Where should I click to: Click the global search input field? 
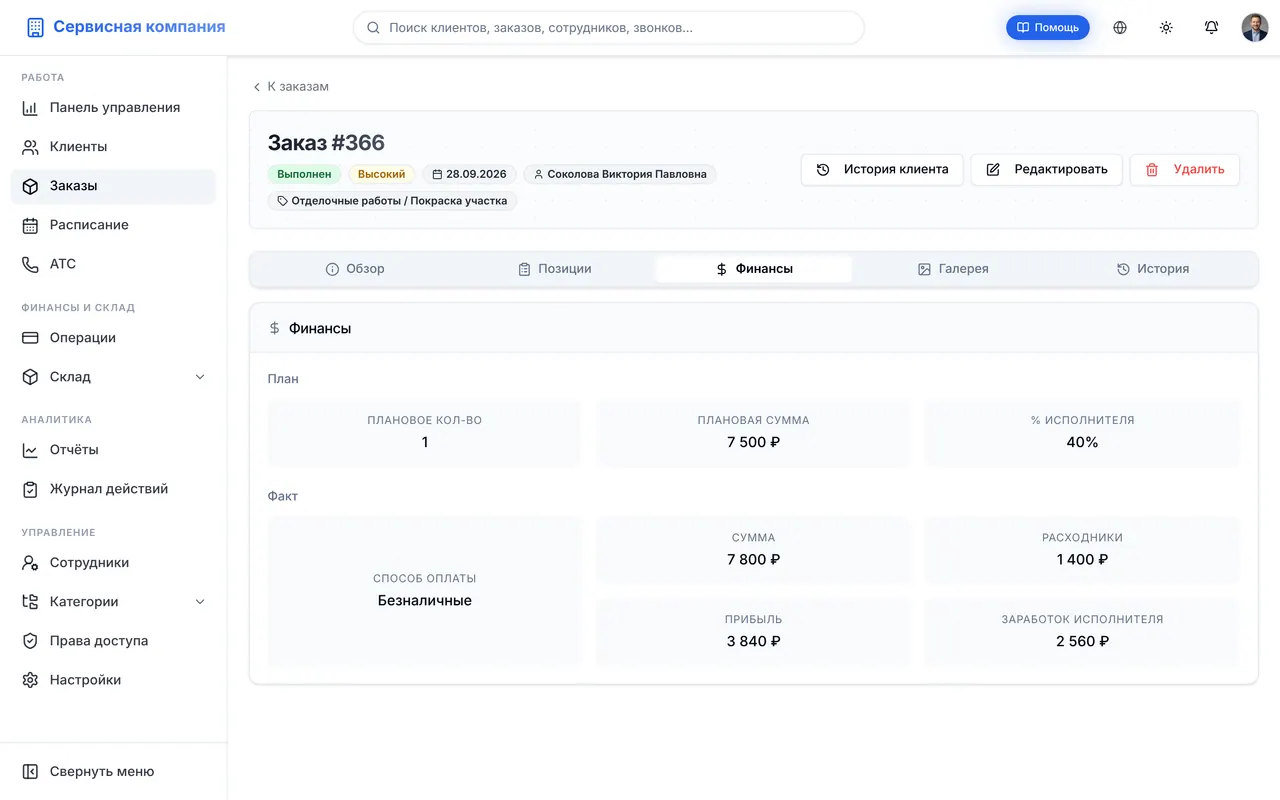(609, 28)
